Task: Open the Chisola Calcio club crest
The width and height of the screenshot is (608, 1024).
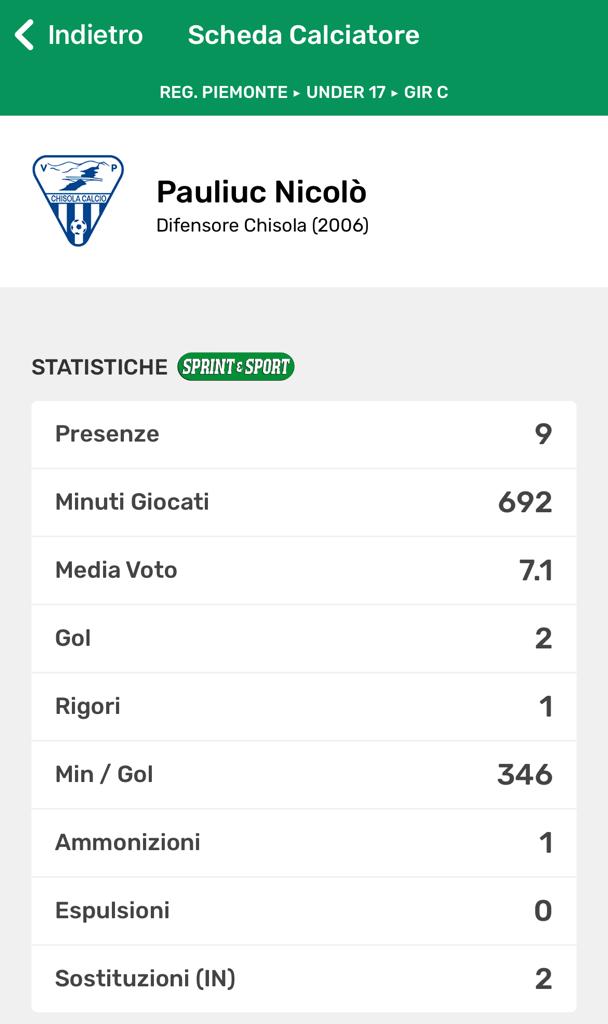Action: tap(78, 201)
